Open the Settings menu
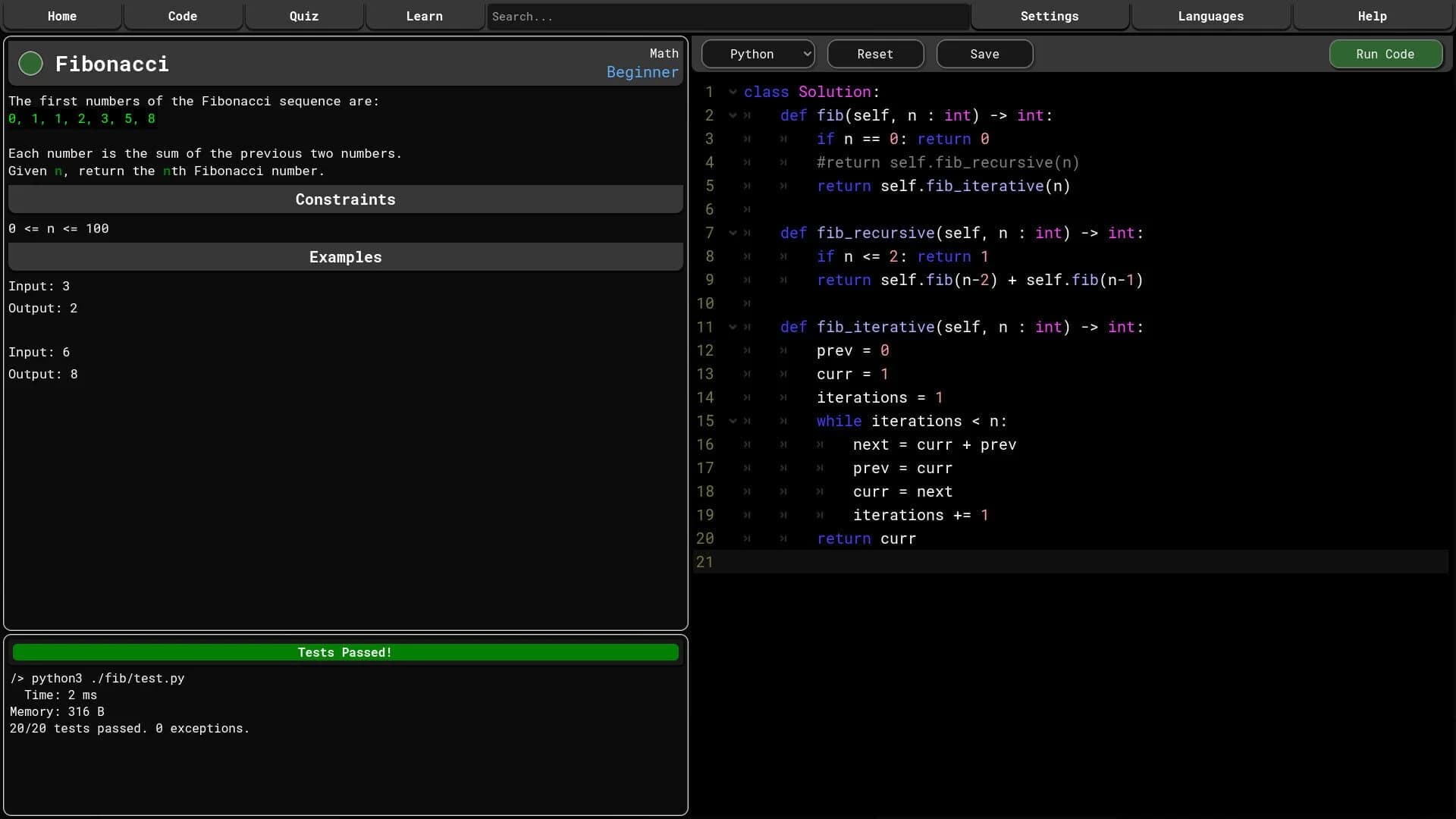1456x819 pixels. (x=1050, y=16)
